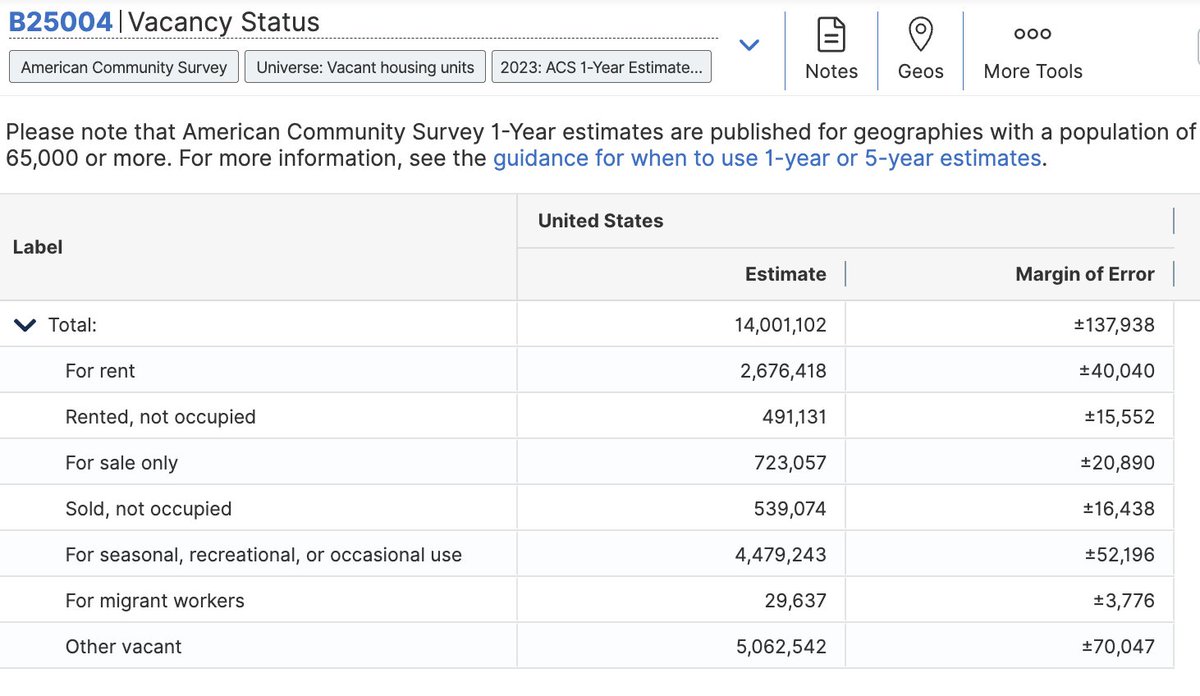Select the For rent row label

(x=100, y=371)
